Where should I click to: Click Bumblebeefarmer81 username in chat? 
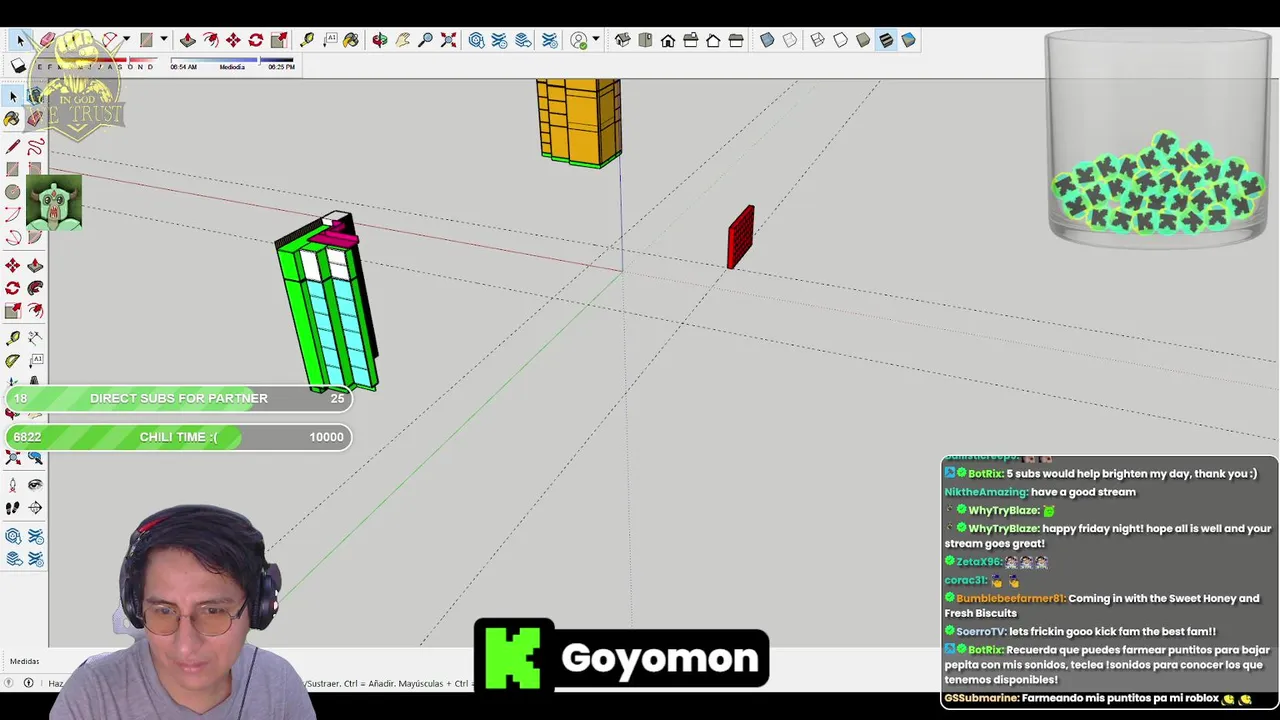1010,598
